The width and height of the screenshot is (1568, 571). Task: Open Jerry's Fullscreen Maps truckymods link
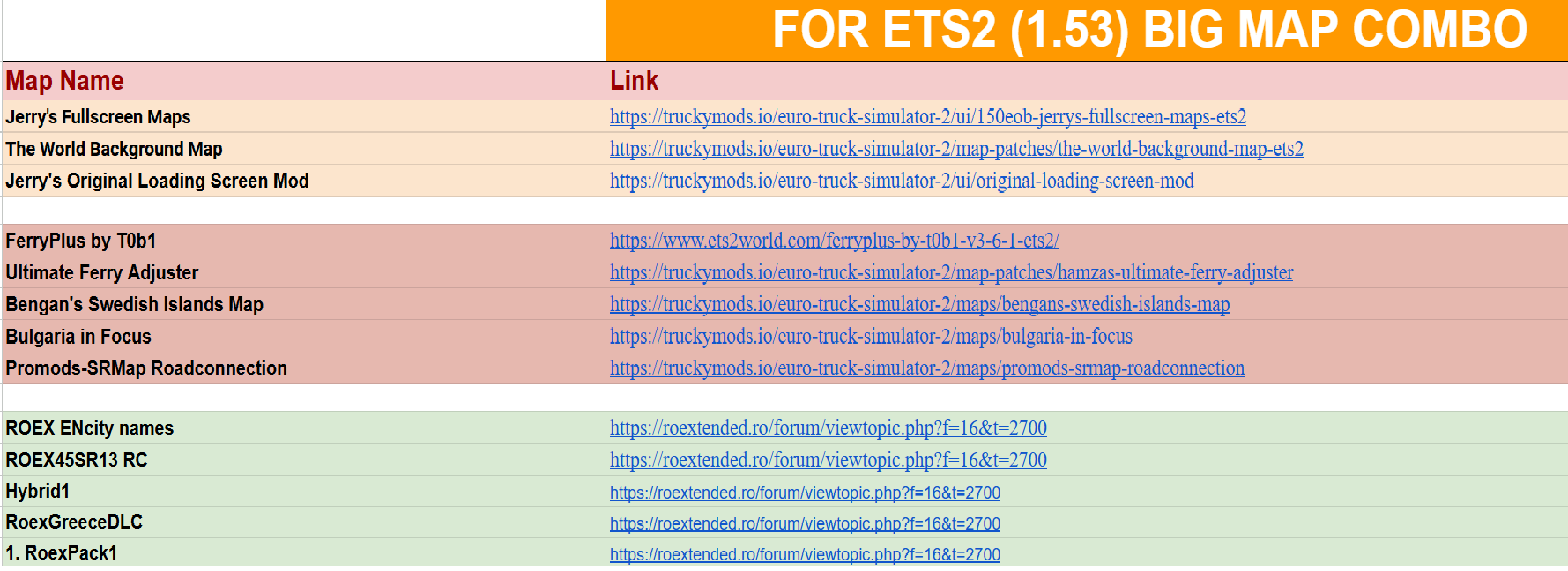(x=927, y=116)
